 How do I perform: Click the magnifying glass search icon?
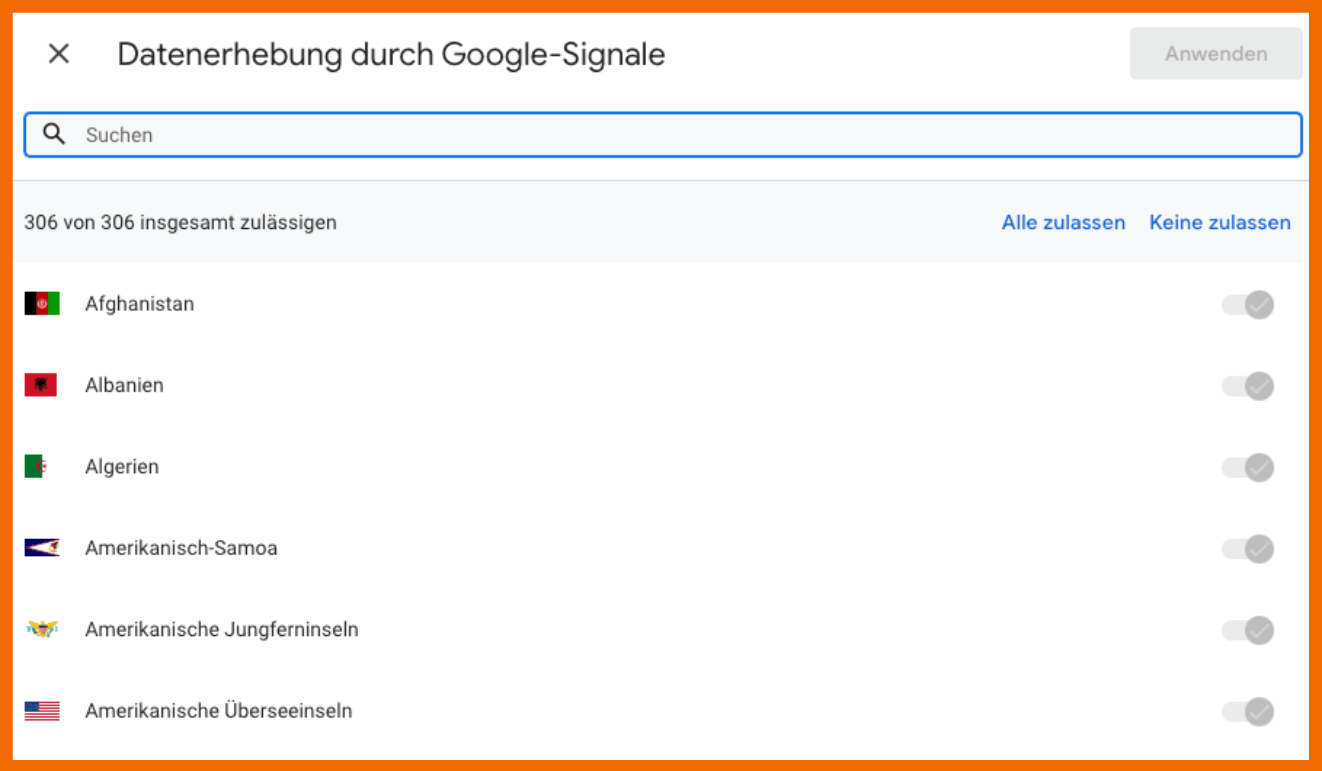point(55,133)
